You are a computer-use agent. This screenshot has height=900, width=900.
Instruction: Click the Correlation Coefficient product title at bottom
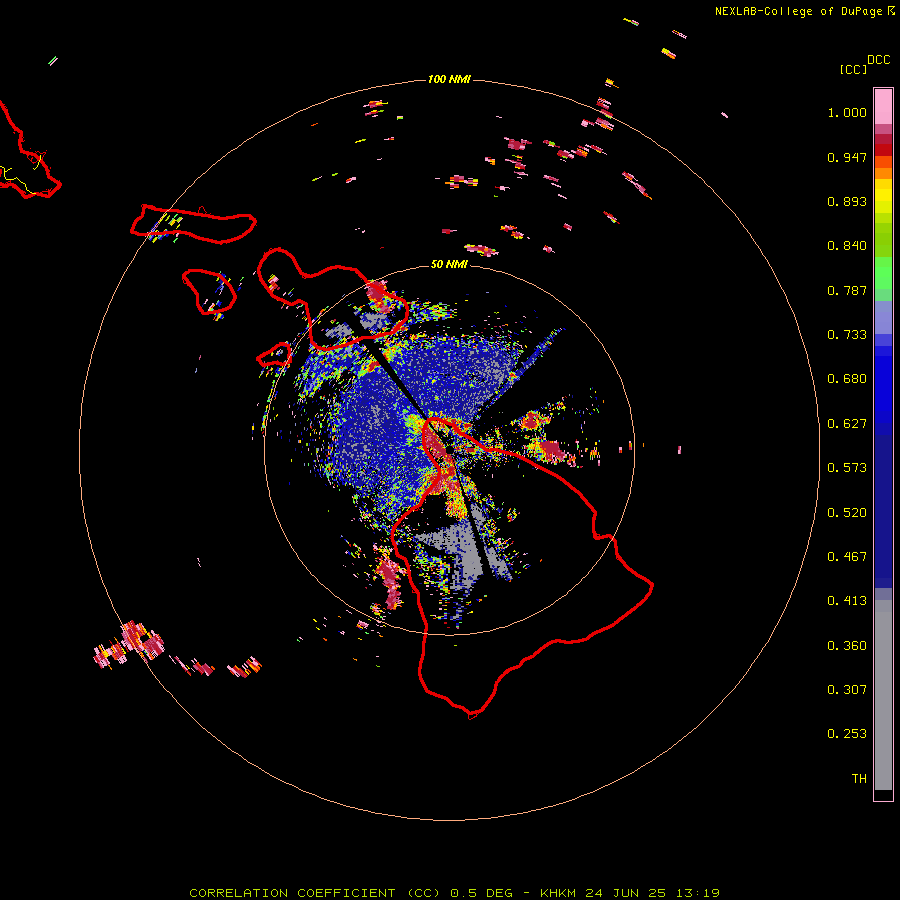(x=454, y=893)
